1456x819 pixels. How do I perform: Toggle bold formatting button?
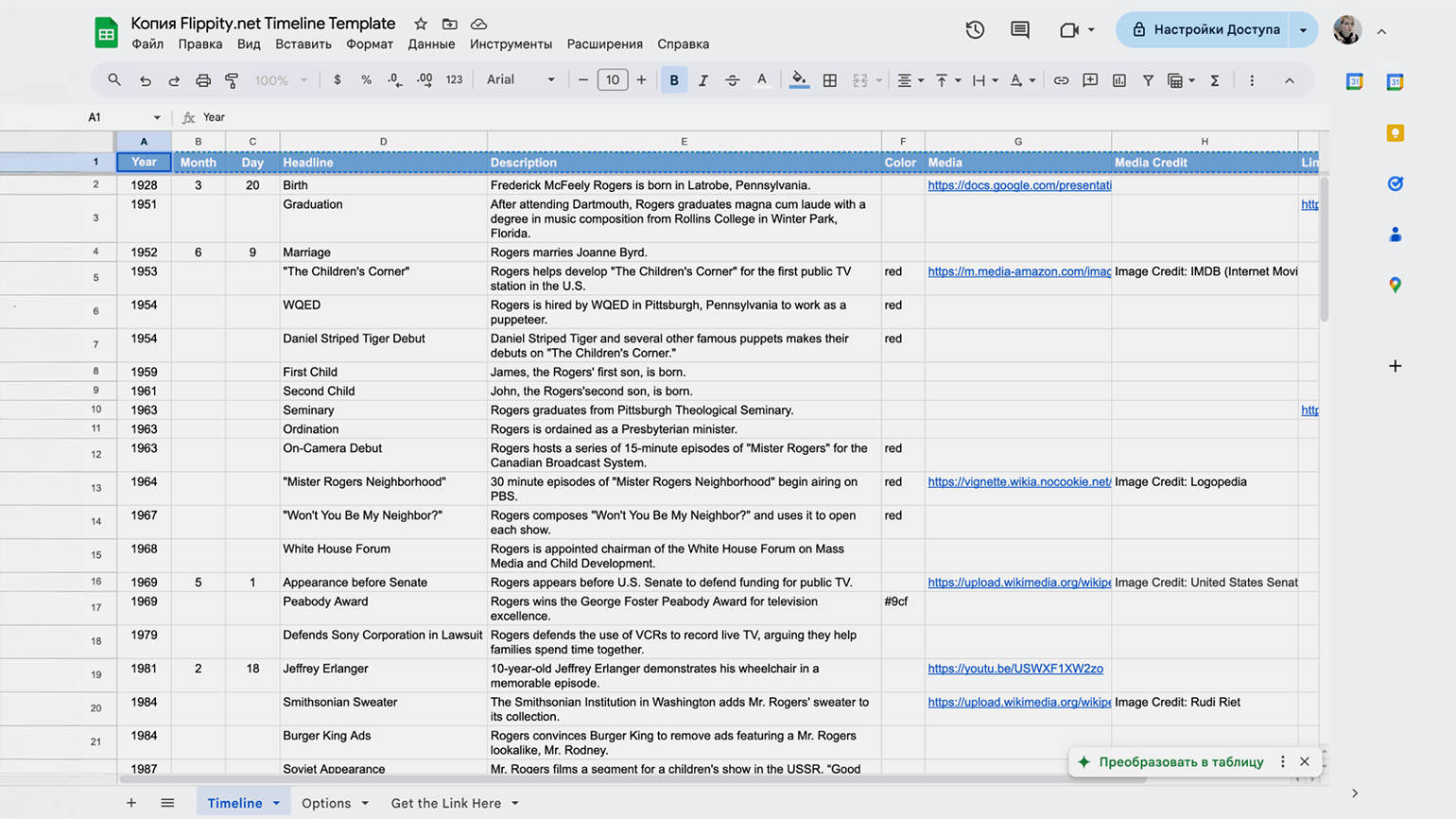674,80
